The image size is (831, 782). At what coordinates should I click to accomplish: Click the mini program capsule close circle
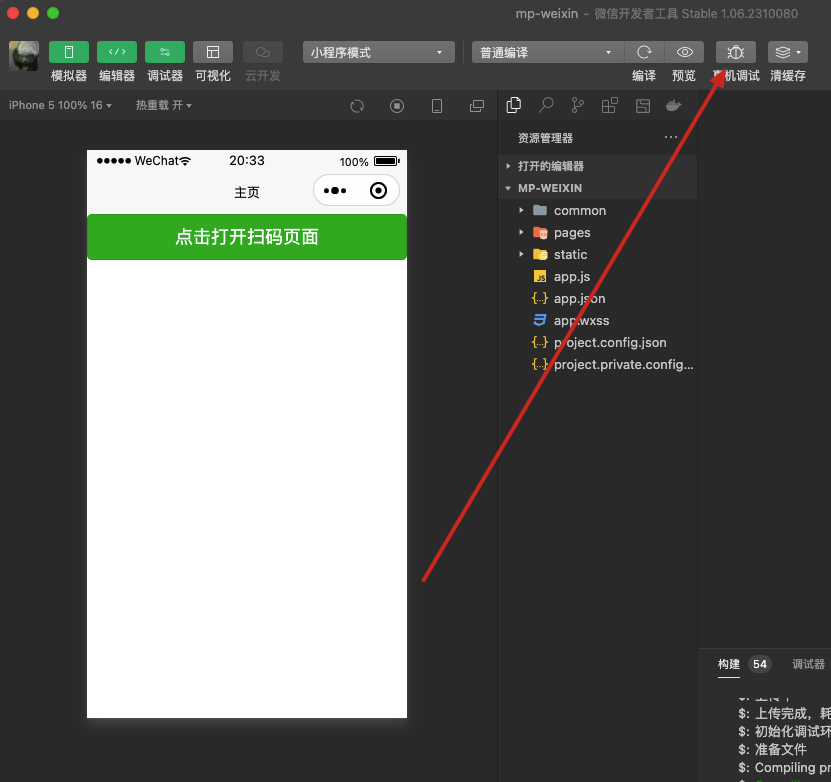378,190
